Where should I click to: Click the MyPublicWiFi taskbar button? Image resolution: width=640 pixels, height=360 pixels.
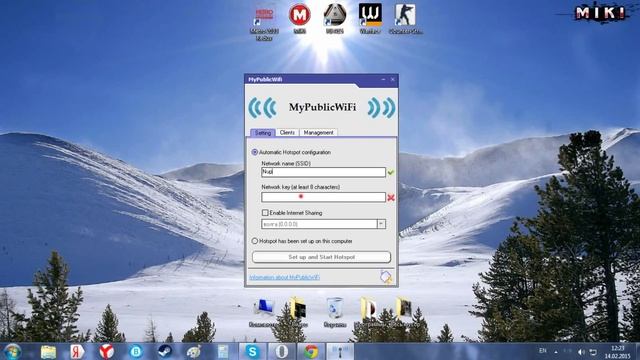340,351
